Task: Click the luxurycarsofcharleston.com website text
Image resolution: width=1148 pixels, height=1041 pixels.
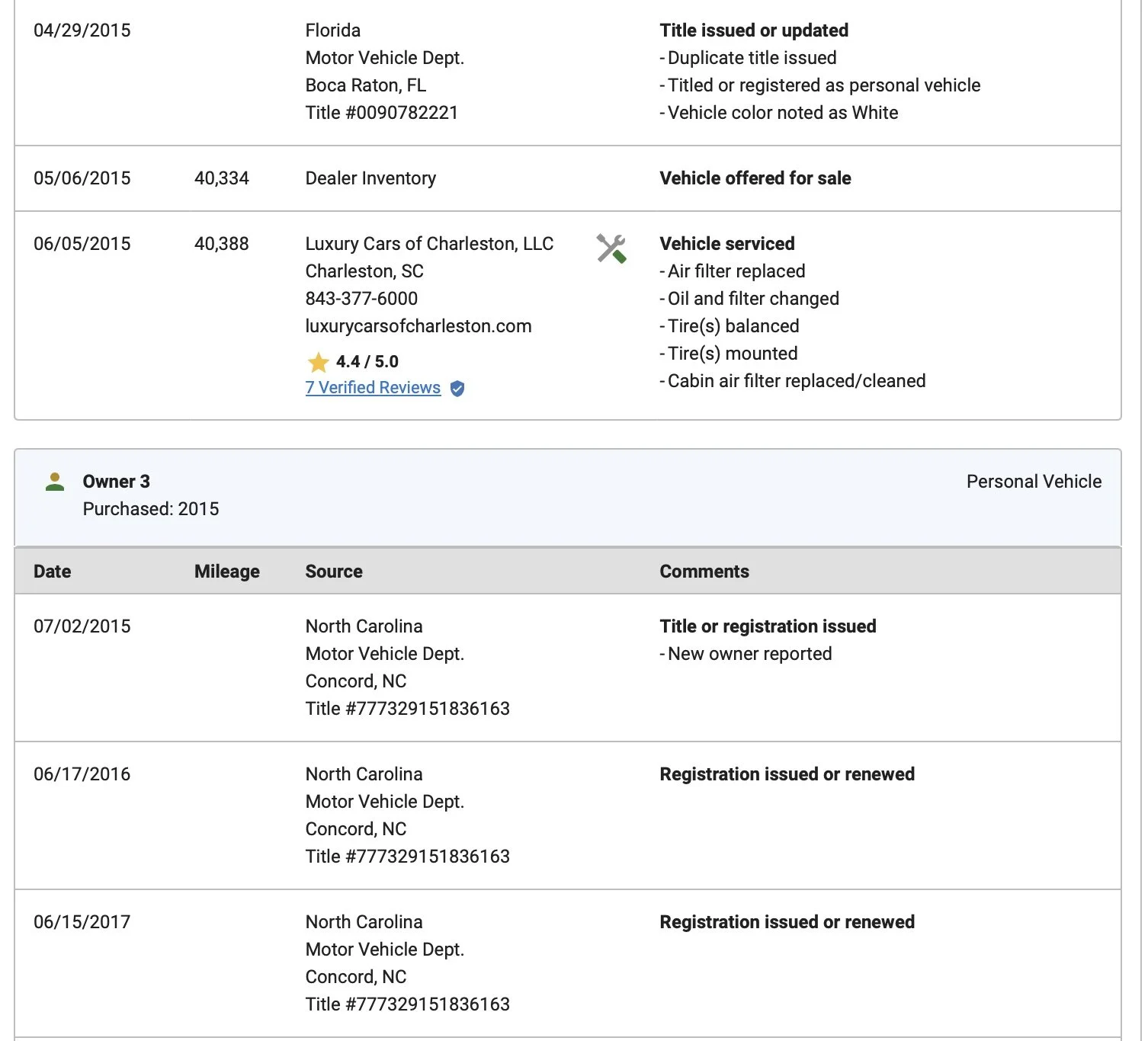Action: coord(418,326)
